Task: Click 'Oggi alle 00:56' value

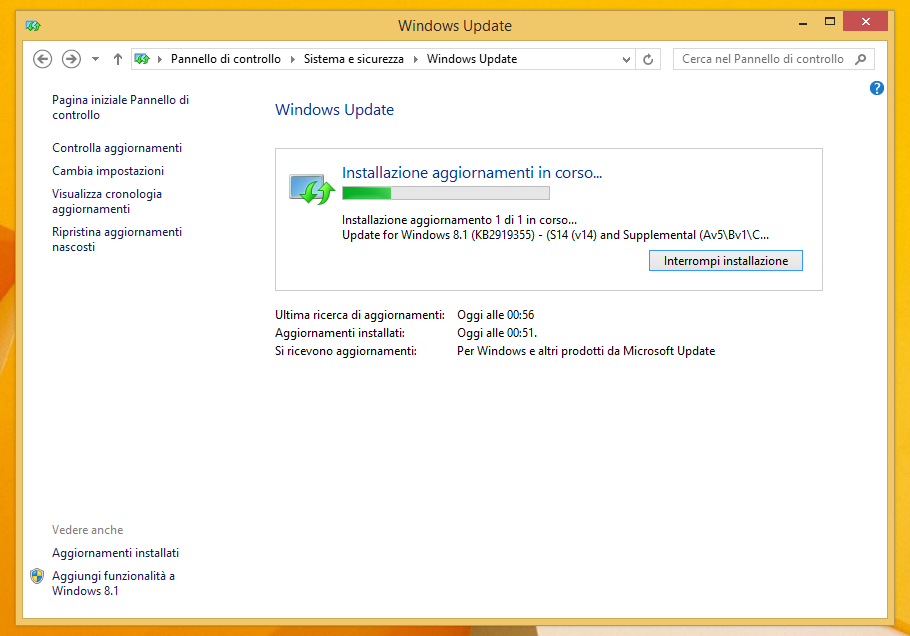Action: click(x=496, y=315)
